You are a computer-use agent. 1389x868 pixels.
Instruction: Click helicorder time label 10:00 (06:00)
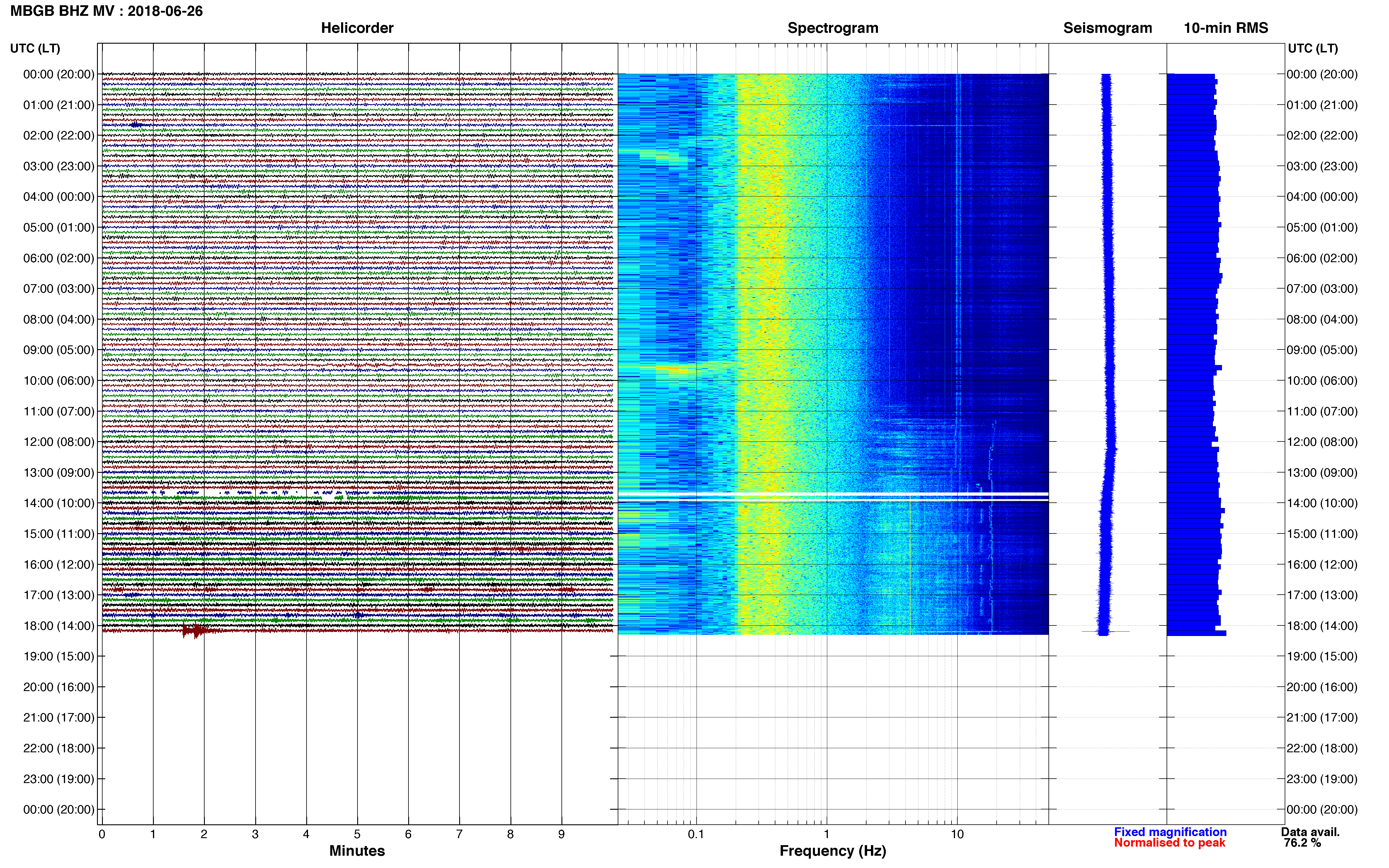coord(59,381)
